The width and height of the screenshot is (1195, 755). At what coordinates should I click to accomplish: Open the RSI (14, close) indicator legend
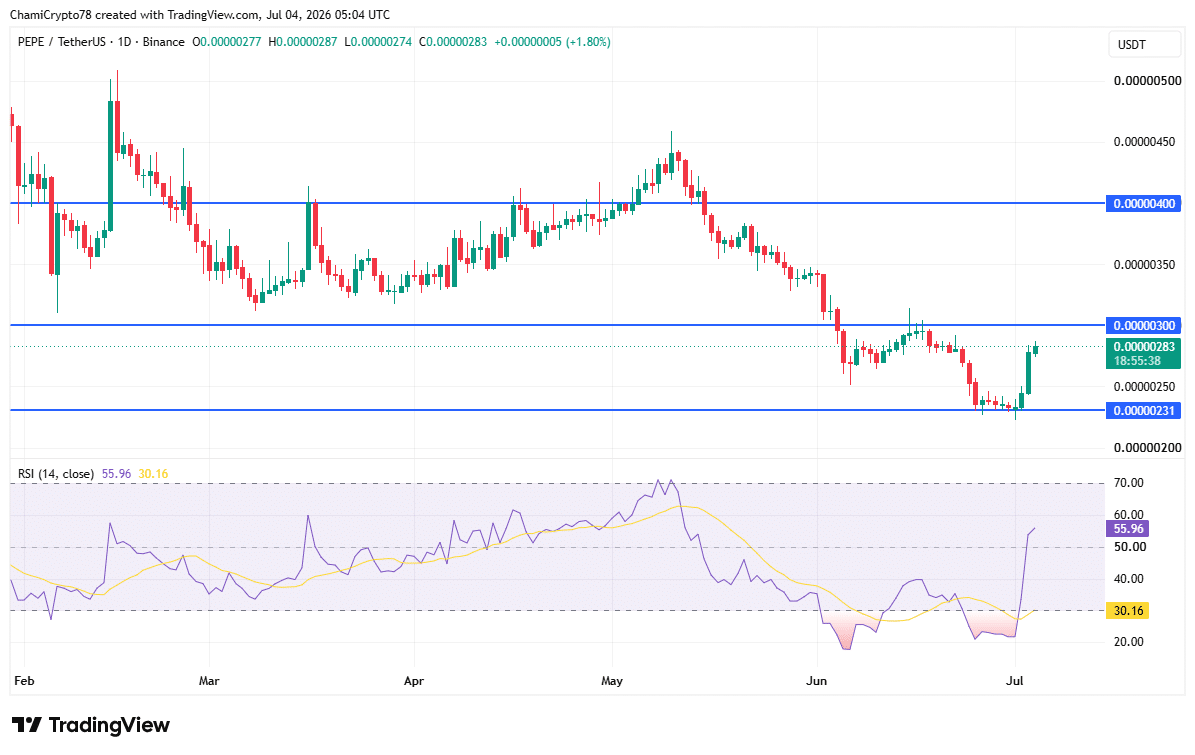(56, 474)
